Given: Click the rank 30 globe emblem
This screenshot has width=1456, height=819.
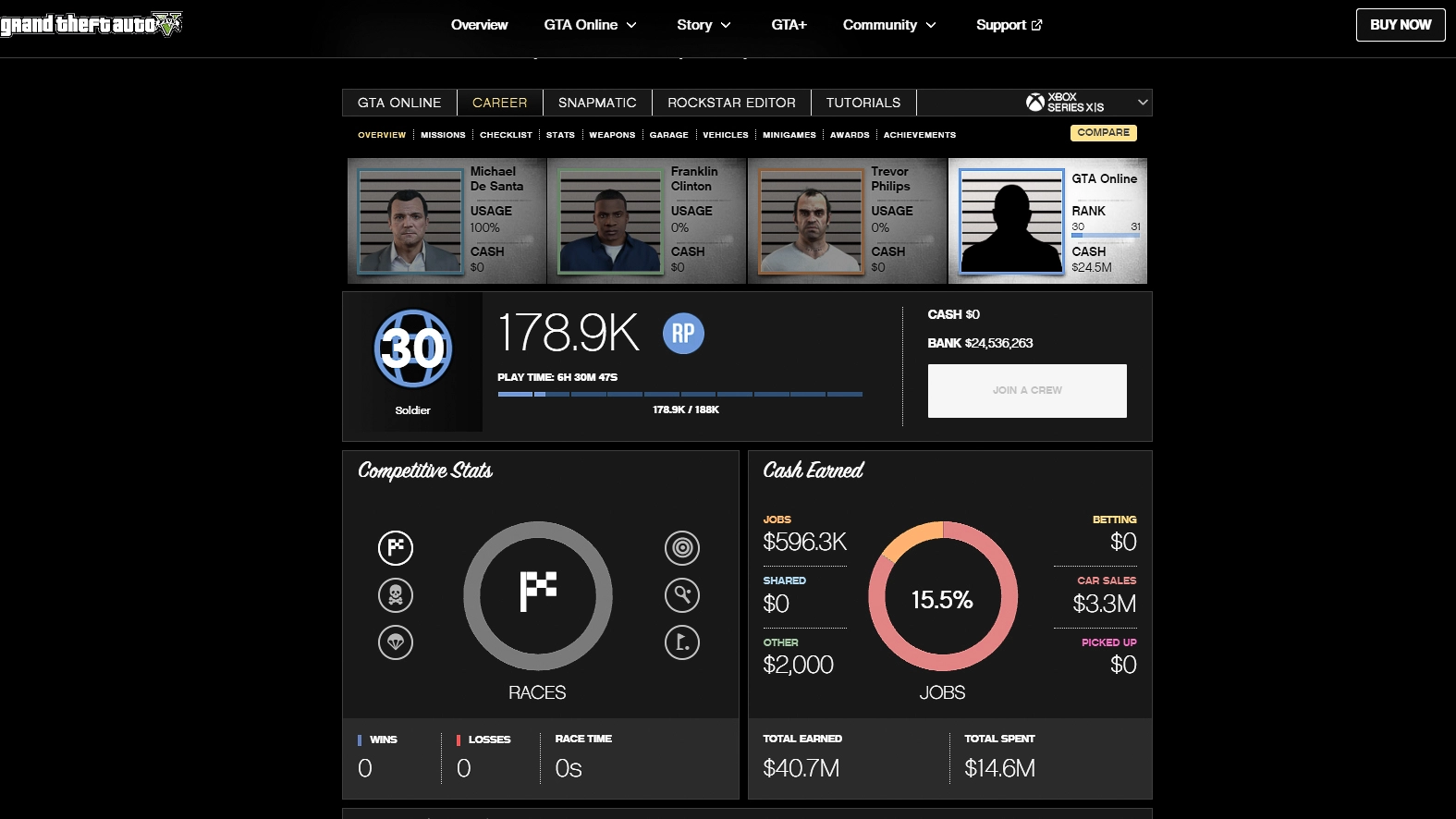Looking at the screenshot, I should [x=412, y=348].
